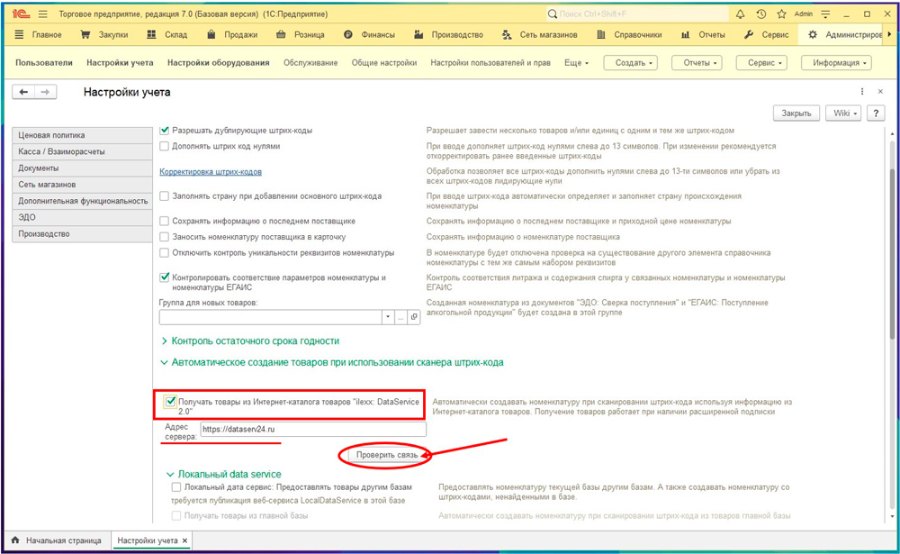
Task: Go forward with the right arrow
Action: tap(45, 92)
